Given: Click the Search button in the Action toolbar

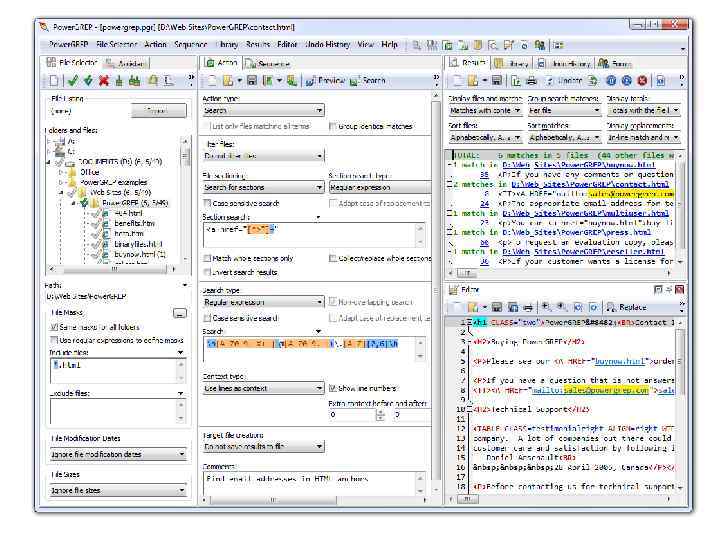Looking at the screenshot, I should pyautogui.click(x=367, y=81).
